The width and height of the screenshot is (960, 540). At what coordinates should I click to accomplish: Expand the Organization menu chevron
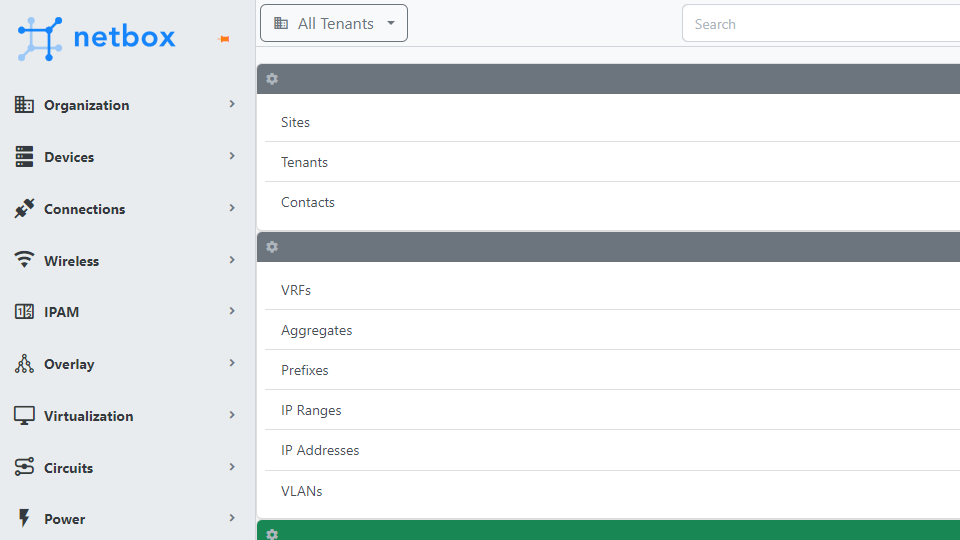point(232,104)
